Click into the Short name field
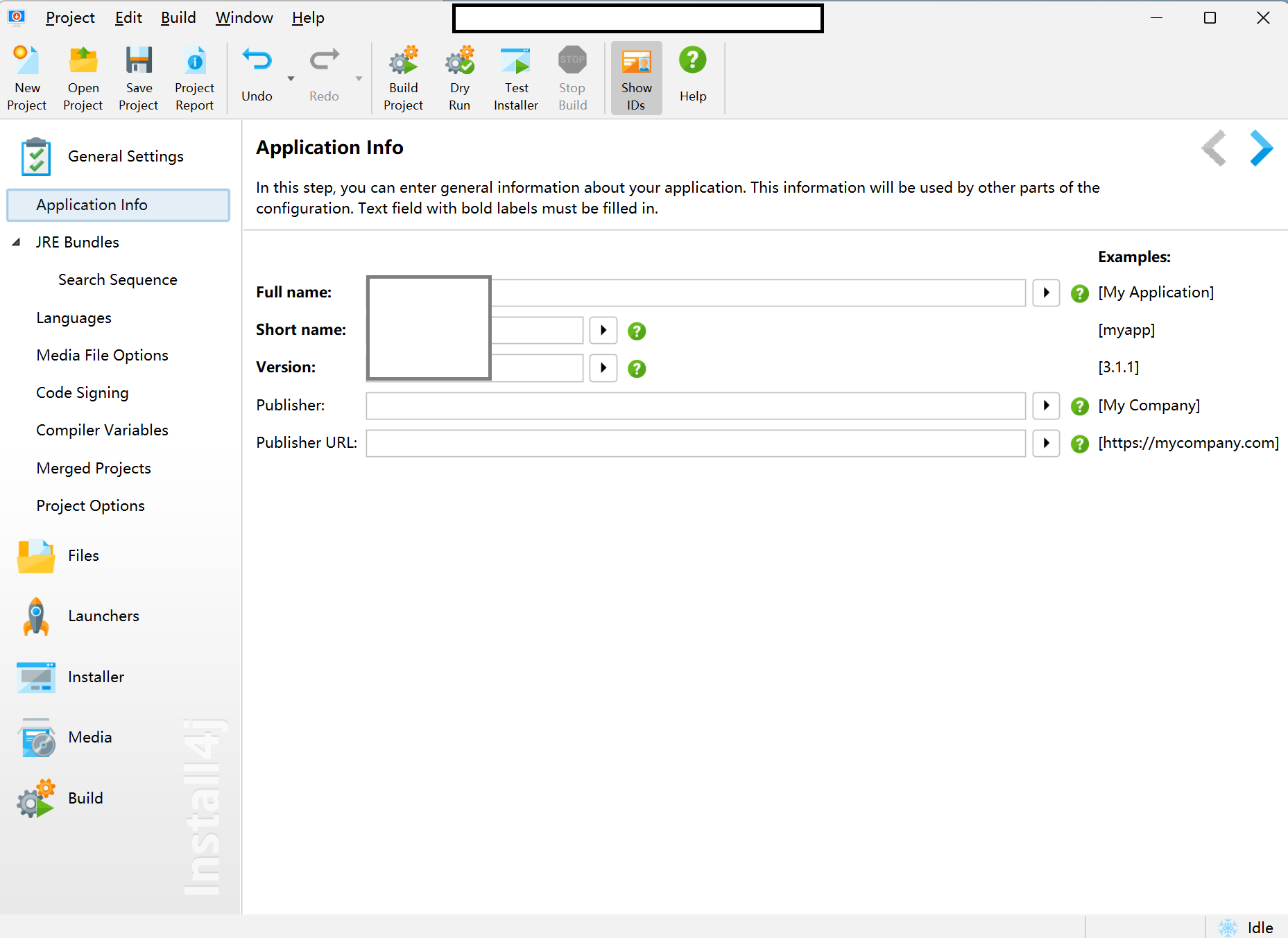Screen dimensions: 1288x938 (474, 331)
